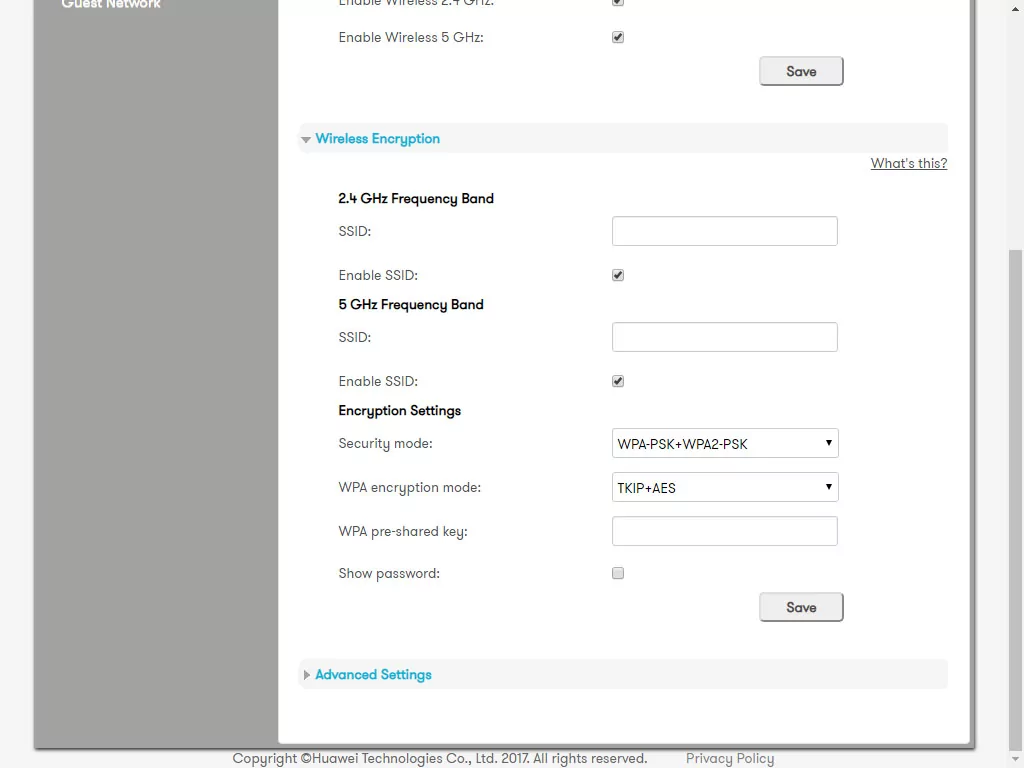1024x768 pixels.
Task: Collapse the Wireless Encryption section heading
Action: point(377,139)
